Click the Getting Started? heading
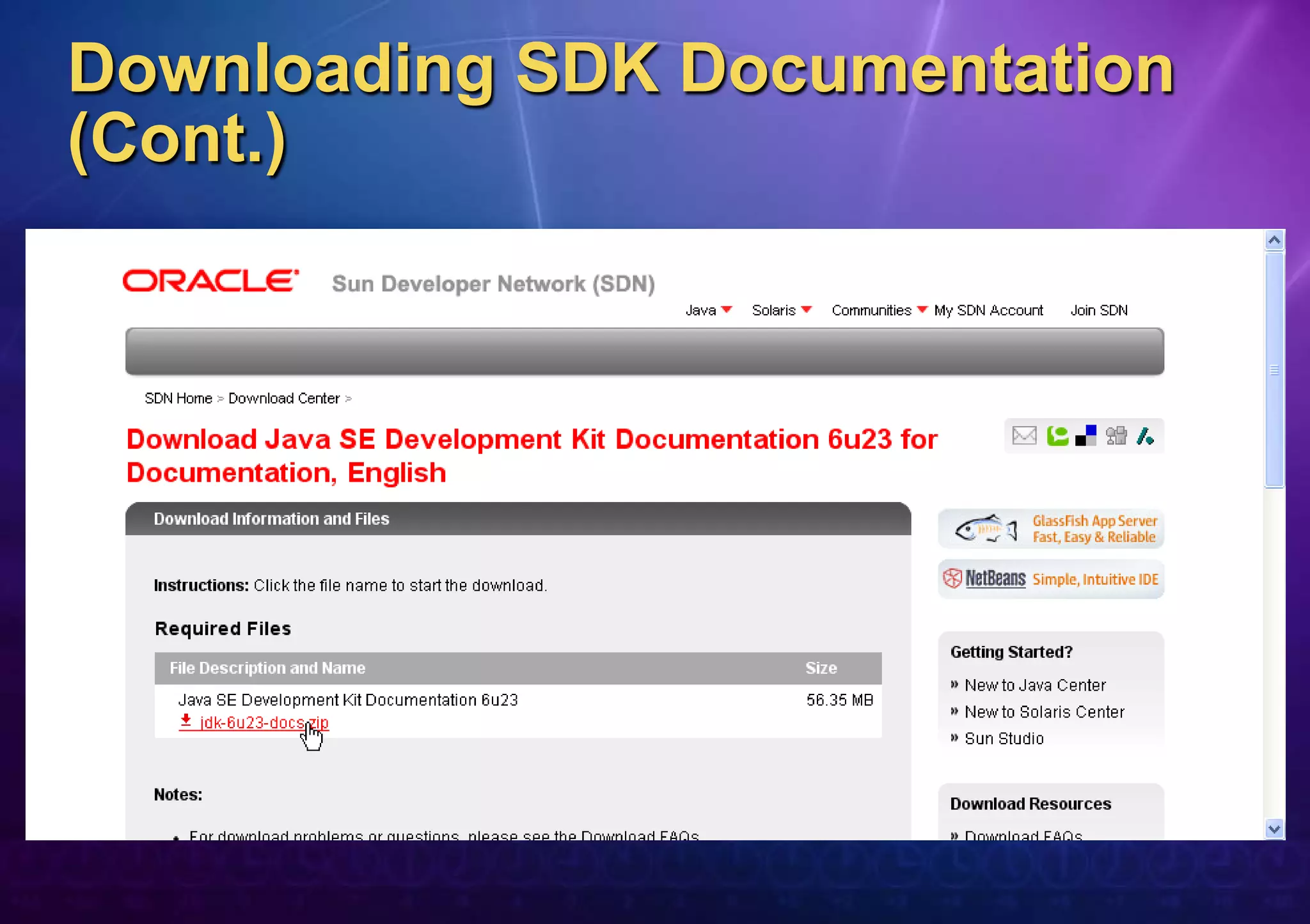Screen dimensions: 1310x924 point(1011,652)
